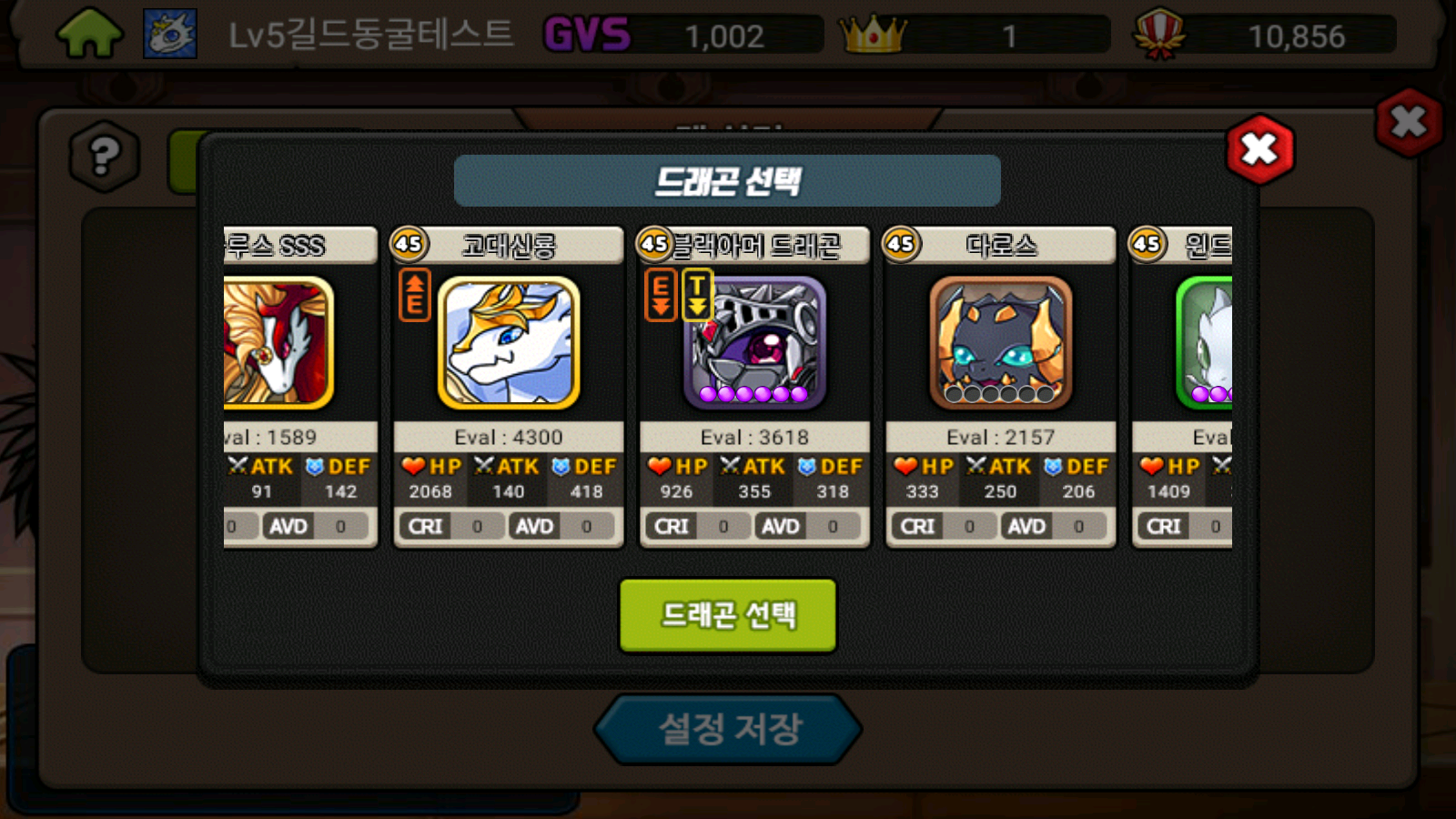The height and width of the screenshot is (819, 1456).
Task: Select the red SSS dragon portrait
Action: coord(278,343)
